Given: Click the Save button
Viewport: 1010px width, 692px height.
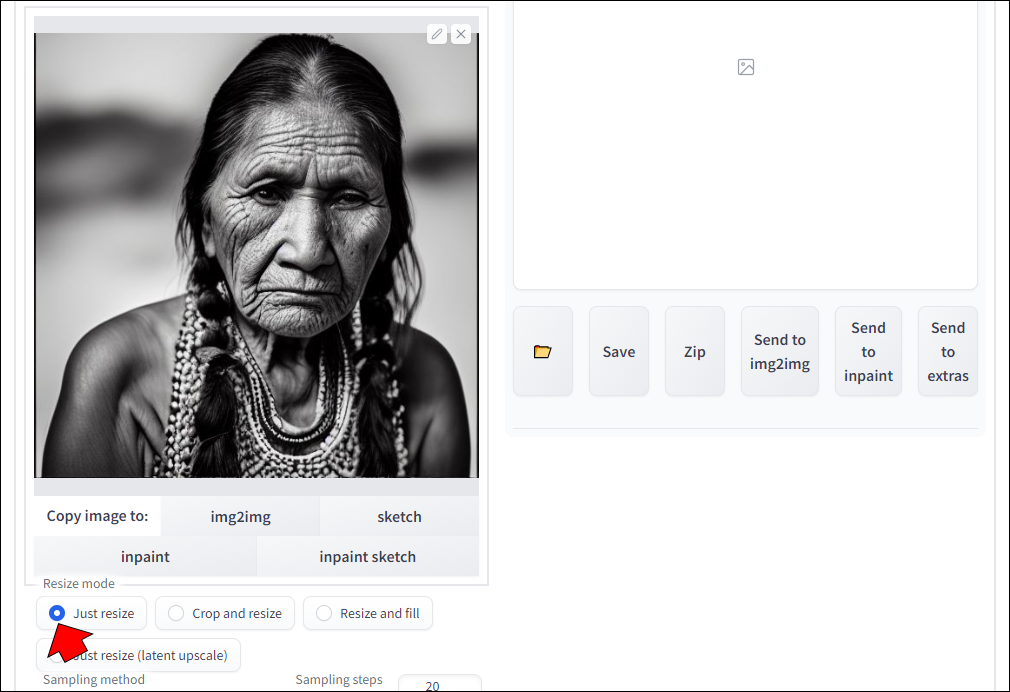Looking at the screenshot, I should point(619,351).
